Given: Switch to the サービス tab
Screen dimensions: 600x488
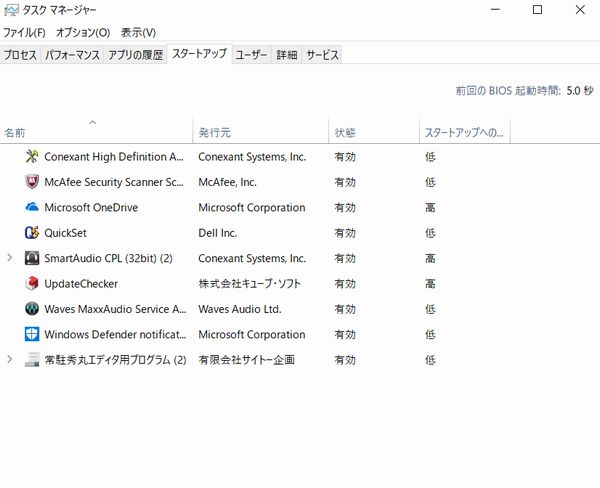Looking at the screenshot, I should (x=322, y=55).
